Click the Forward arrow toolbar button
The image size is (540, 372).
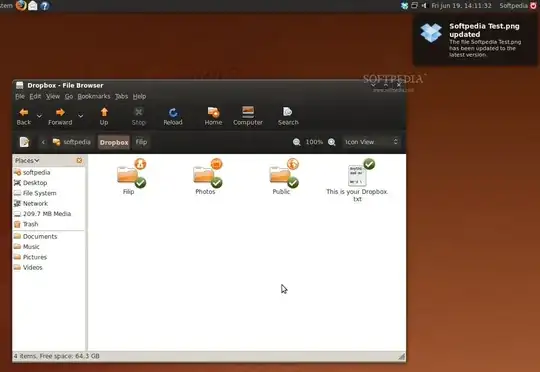[x=60, y=116]
